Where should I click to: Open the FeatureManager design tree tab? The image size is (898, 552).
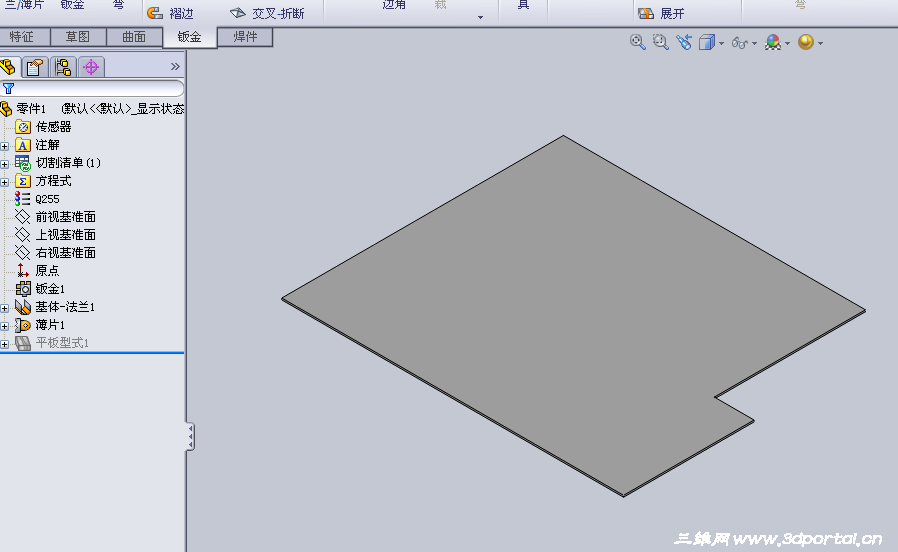pos(8,67)
